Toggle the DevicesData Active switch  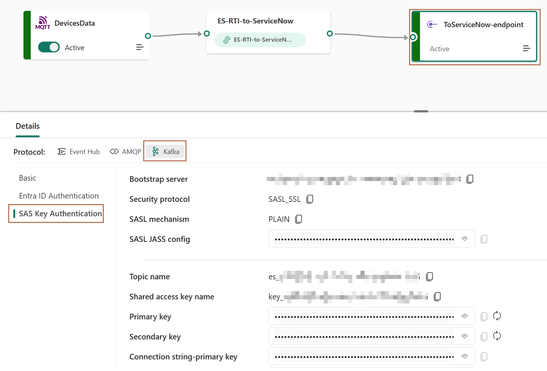(49, 47)
